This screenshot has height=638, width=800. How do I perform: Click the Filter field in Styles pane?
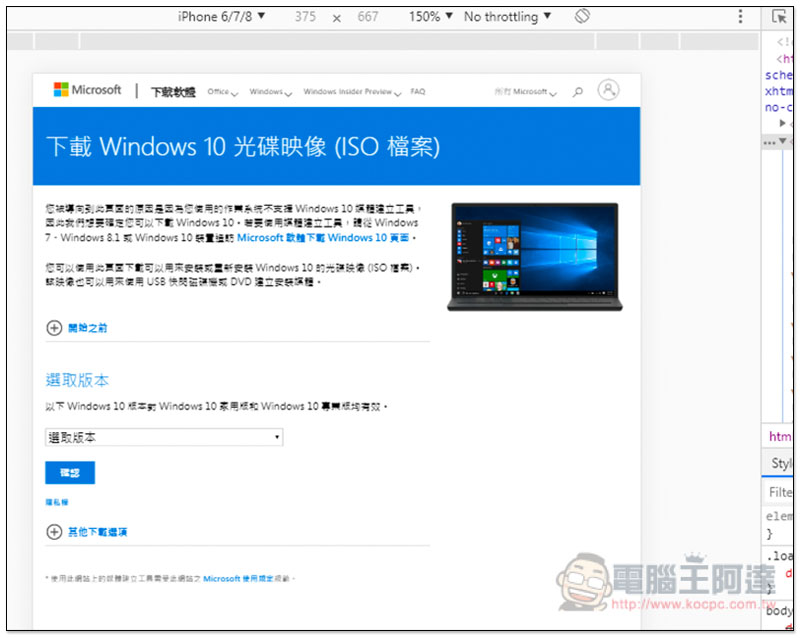click(x=781, y=492)
